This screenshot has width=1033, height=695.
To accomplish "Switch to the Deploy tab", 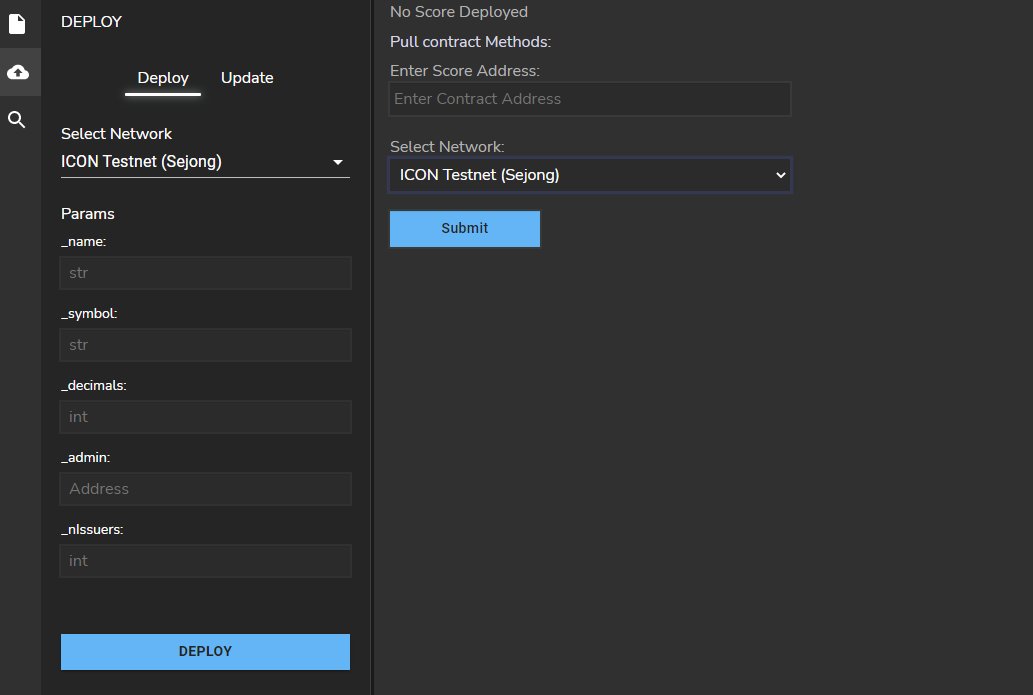I will (163, 78).
